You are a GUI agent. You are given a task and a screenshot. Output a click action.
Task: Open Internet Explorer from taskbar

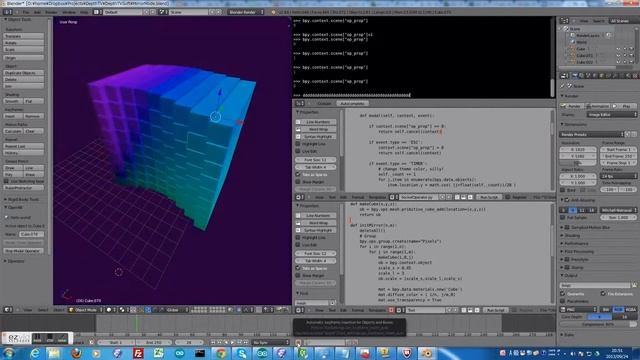[35, 353]
